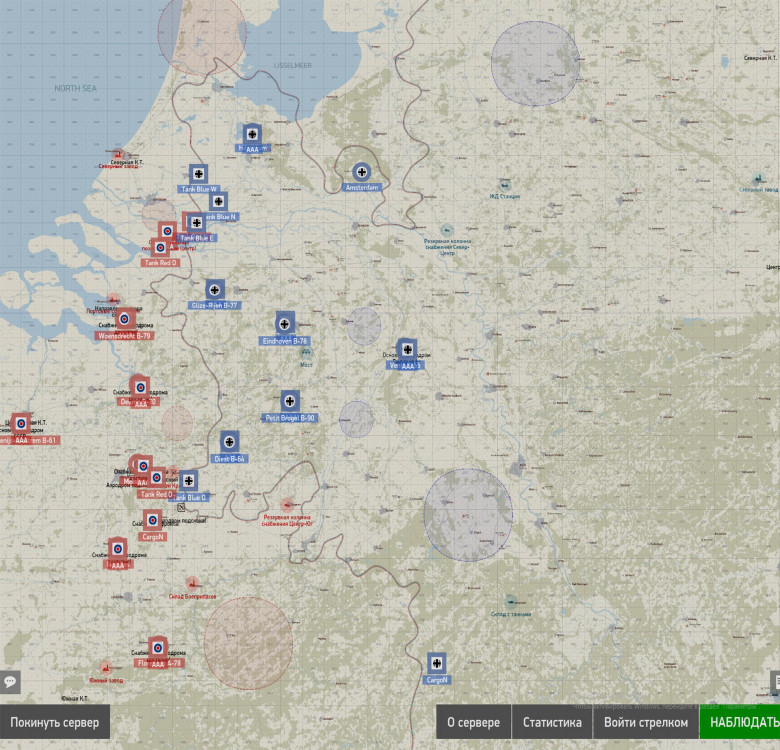Image resolution: width=780 pixels, height=750 pixels.
Task: Select the Tank Blue O spawn icon
Action: pyautogui.click(x=189, y=480)
